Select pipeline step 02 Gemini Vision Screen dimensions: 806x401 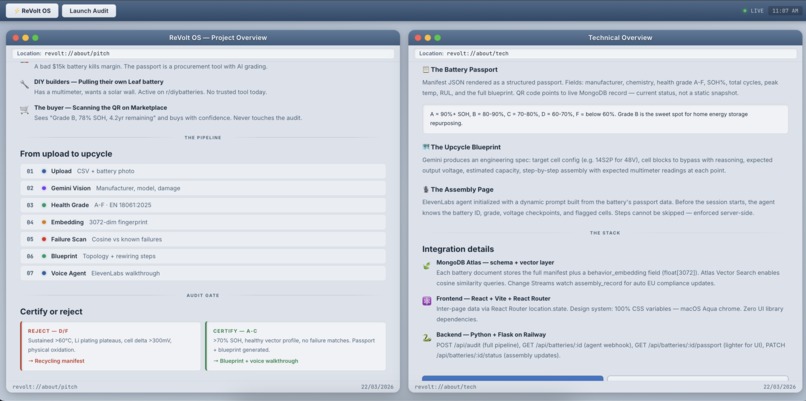pos(203,188)
